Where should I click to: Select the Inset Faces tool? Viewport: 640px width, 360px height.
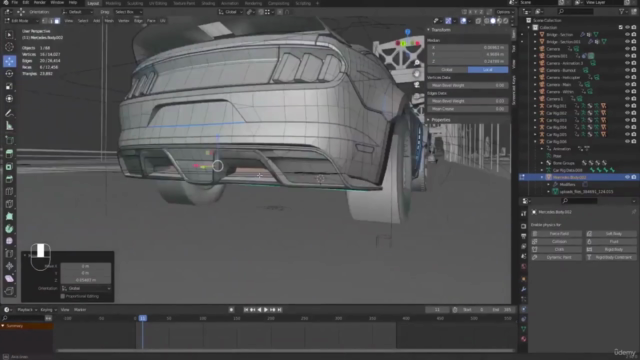click(9, 167)
